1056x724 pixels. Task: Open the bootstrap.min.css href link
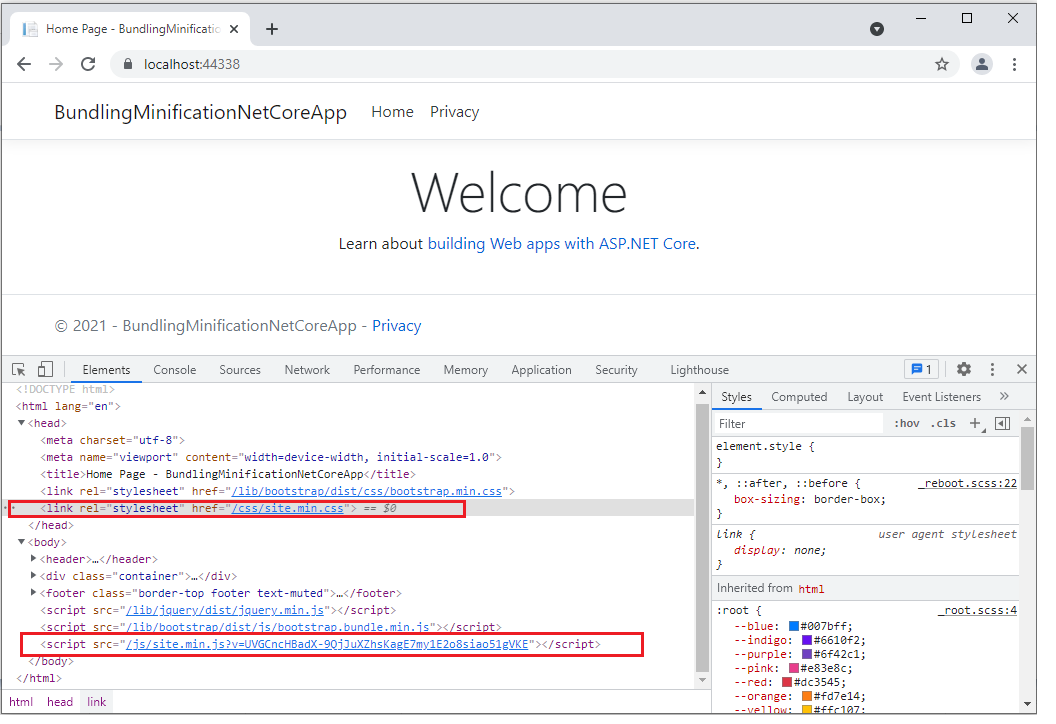(367, 491)
